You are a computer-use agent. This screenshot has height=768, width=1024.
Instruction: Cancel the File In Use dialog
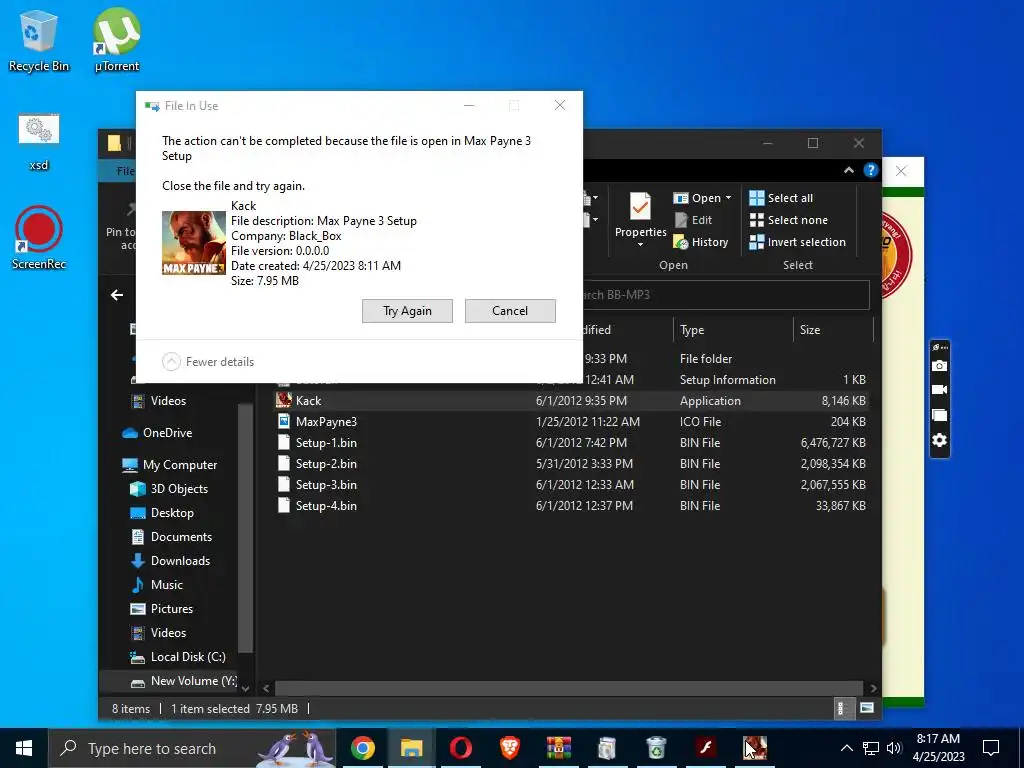[510, 311]
